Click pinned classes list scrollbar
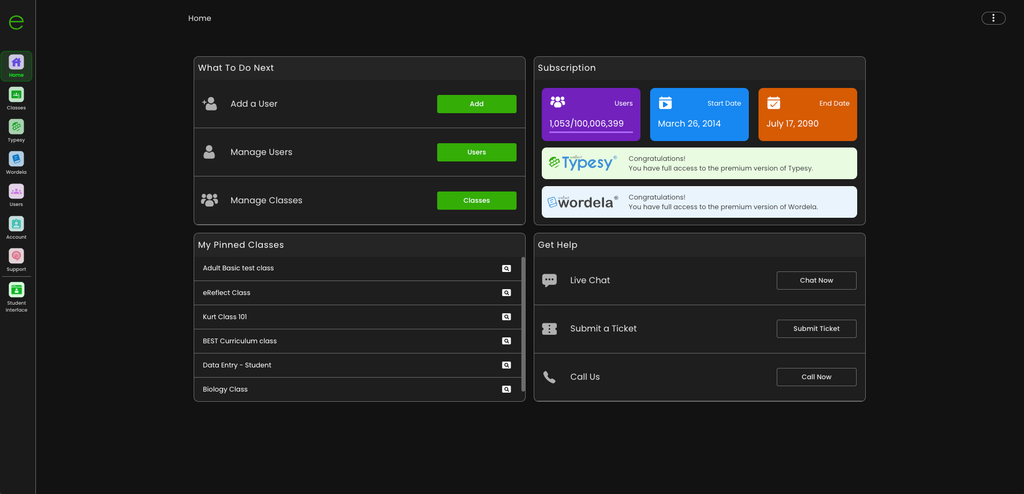The height and width of the screenshot is (494, 1024). click(523, 323)
